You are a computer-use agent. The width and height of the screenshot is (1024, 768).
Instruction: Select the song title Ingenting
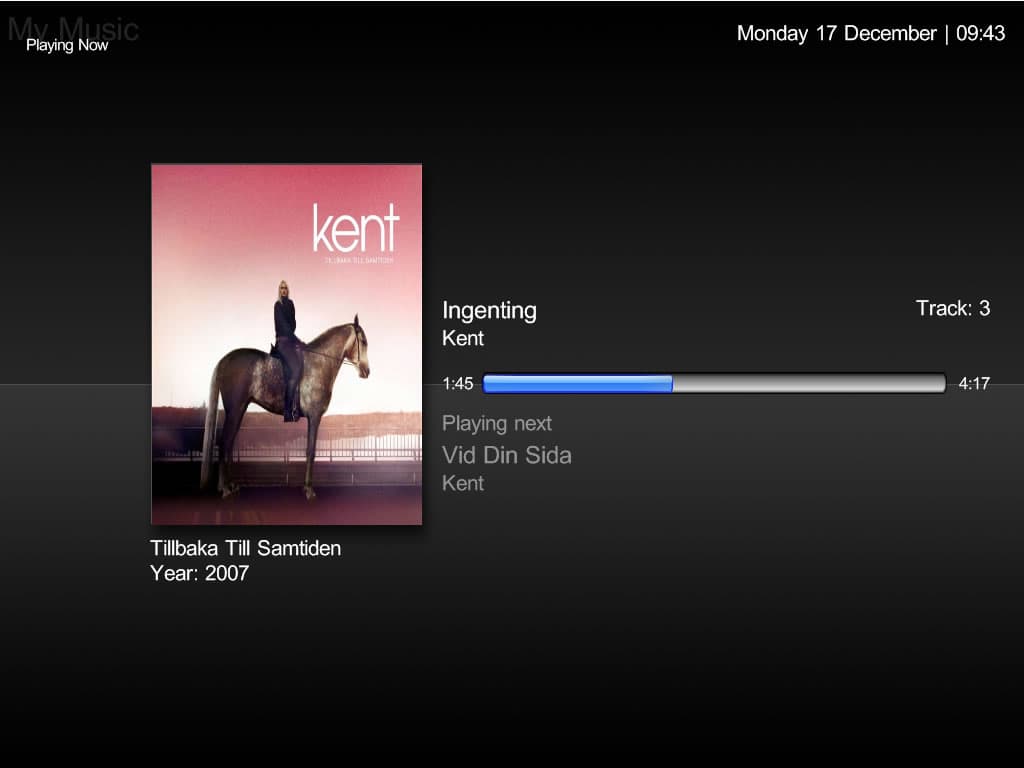[x=489, y=311]
